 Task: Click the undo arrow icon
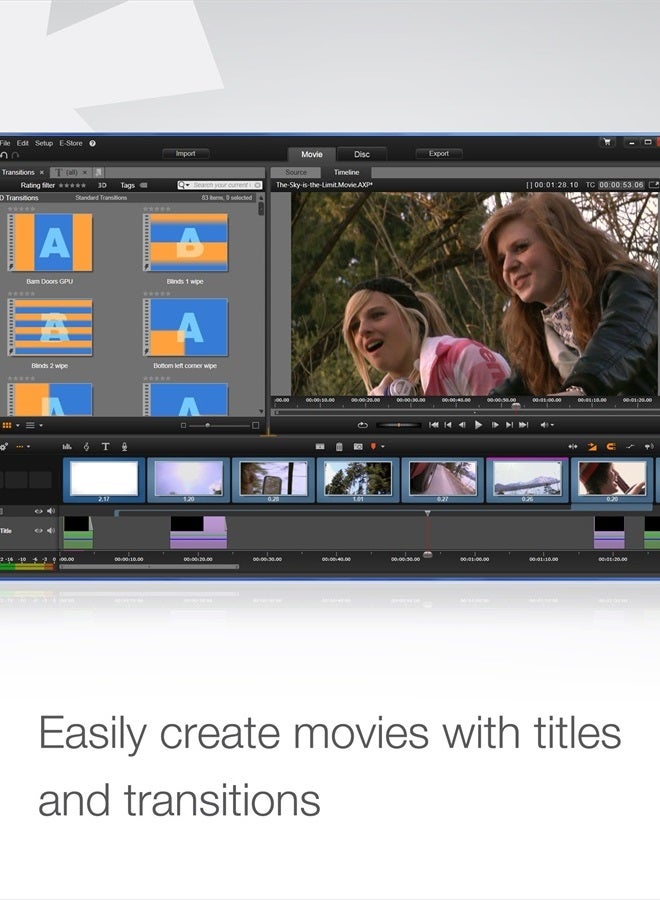[x=4, y=155]
